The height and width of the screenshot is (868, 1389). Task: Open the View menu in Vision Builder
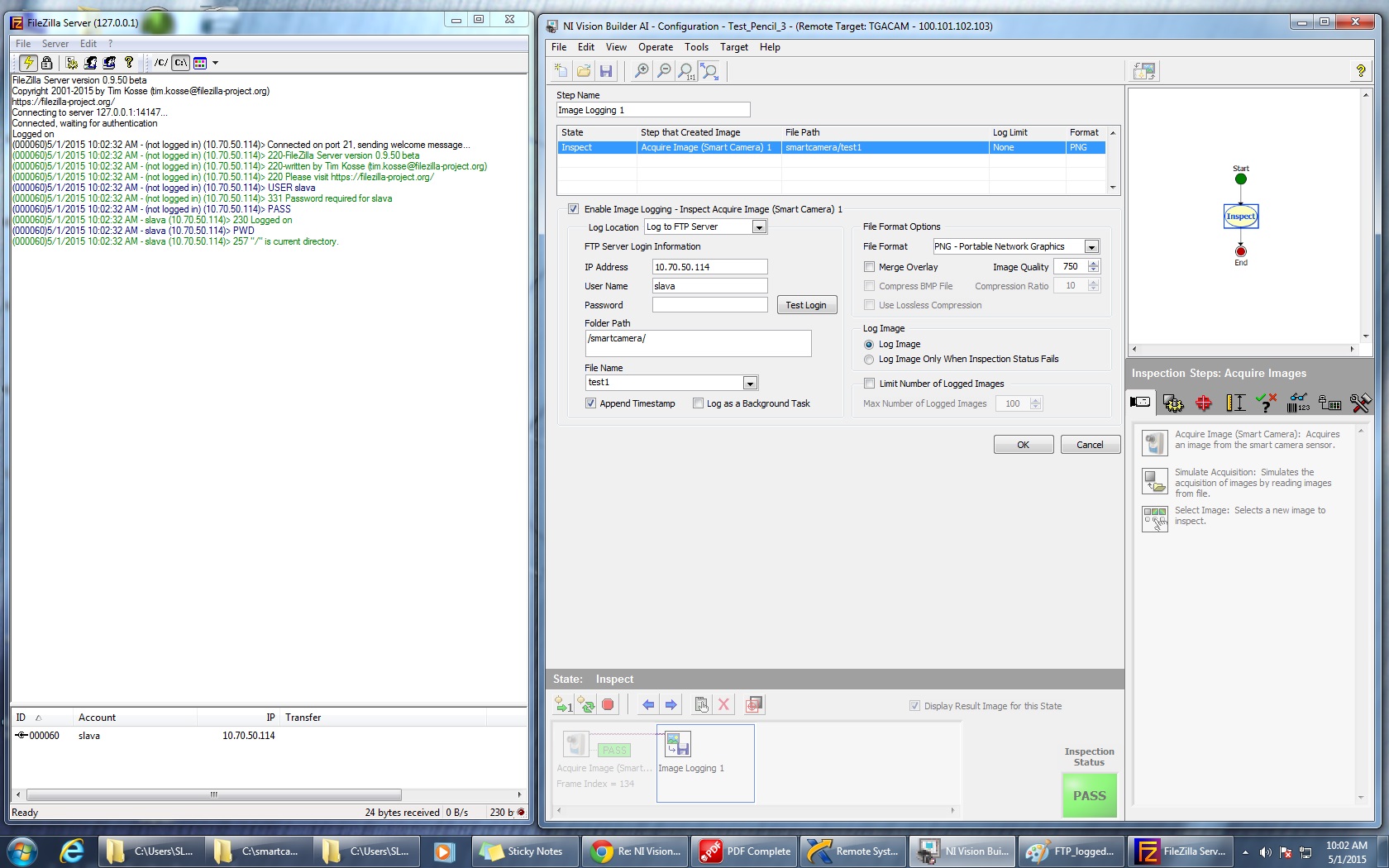(616, 47)
